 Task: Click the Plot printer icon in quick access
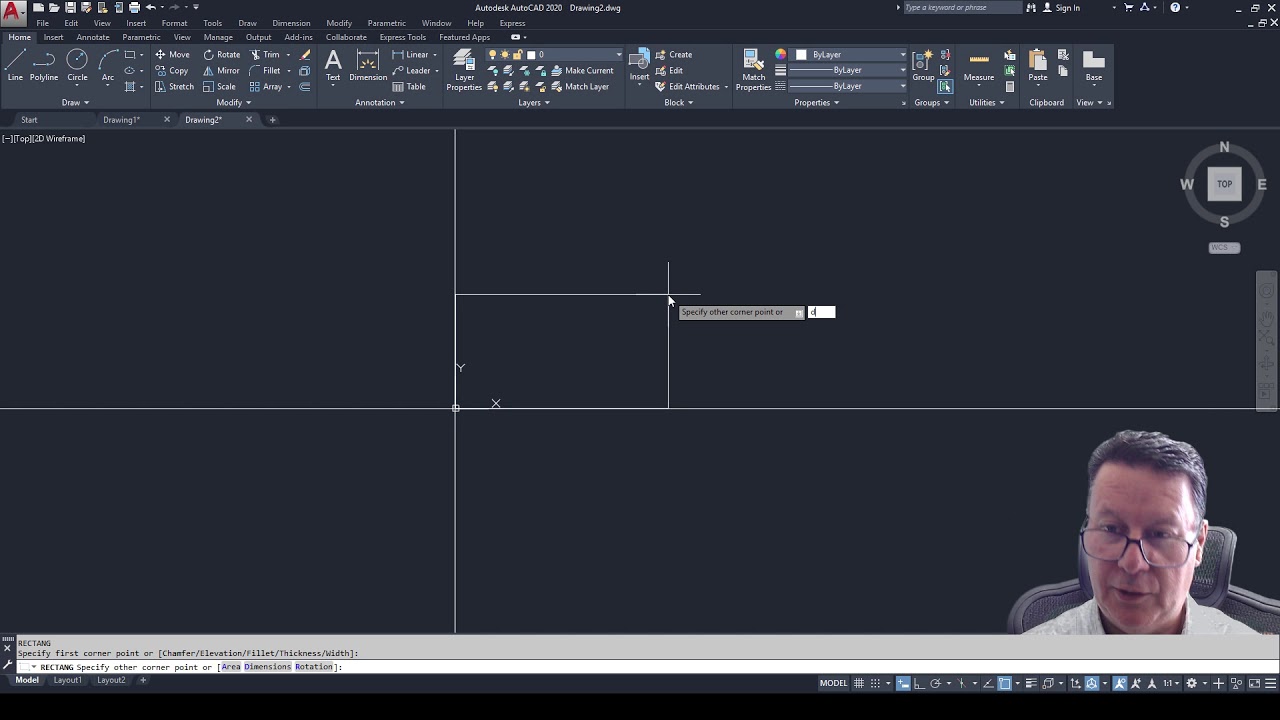(x=134, y=7)
